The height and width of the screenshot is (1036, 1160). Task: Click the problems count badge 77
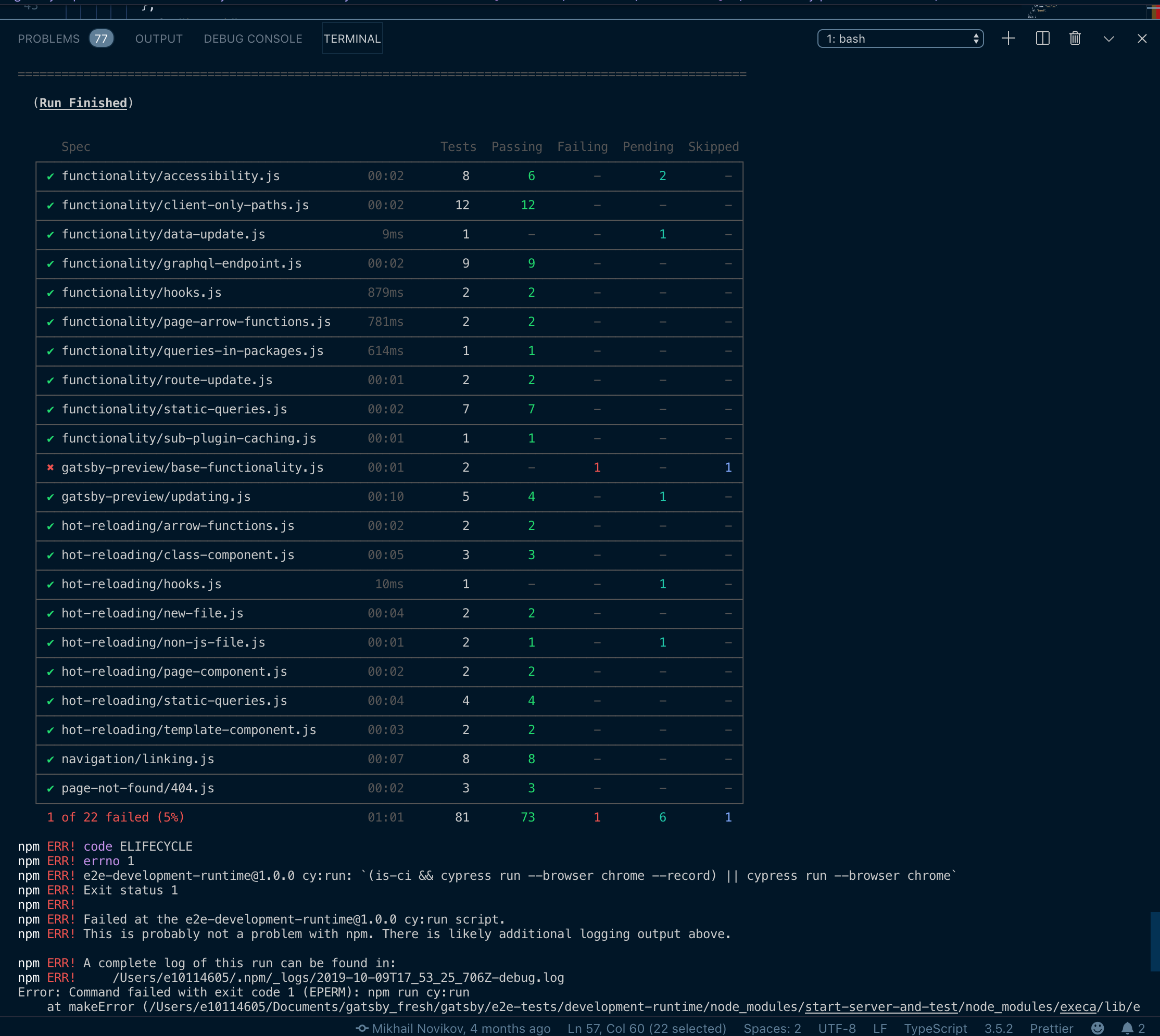[x=102, y=39]
